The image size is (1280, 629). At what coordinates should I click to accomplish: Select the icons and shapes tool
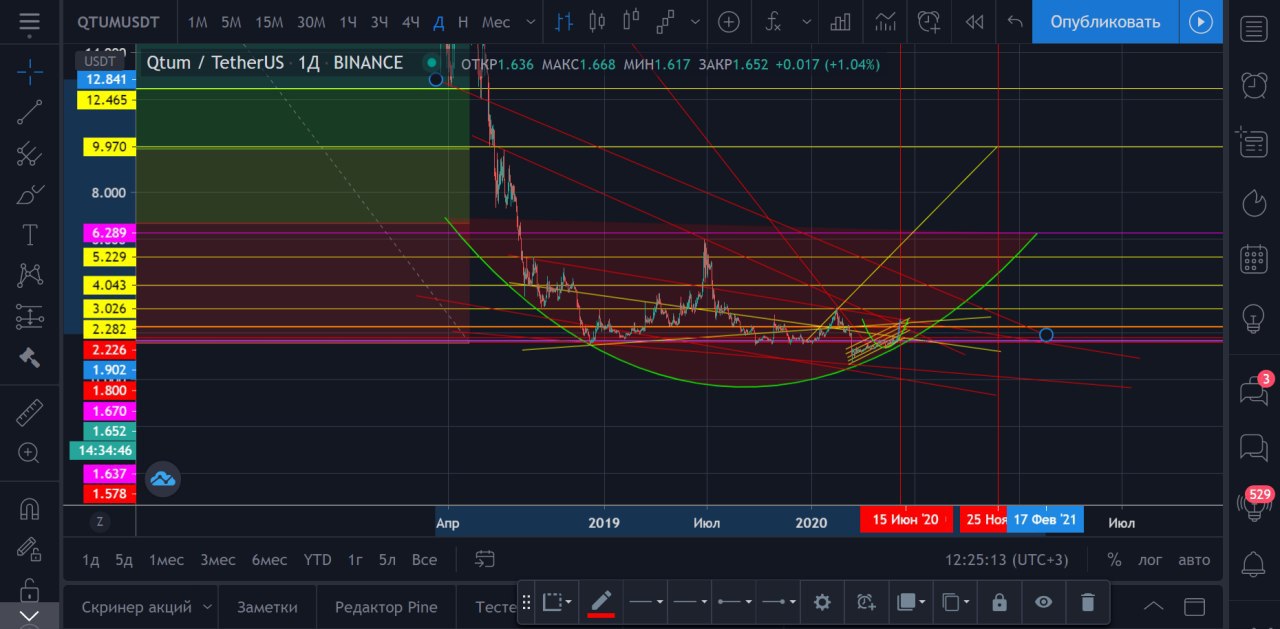coord(30,357)
